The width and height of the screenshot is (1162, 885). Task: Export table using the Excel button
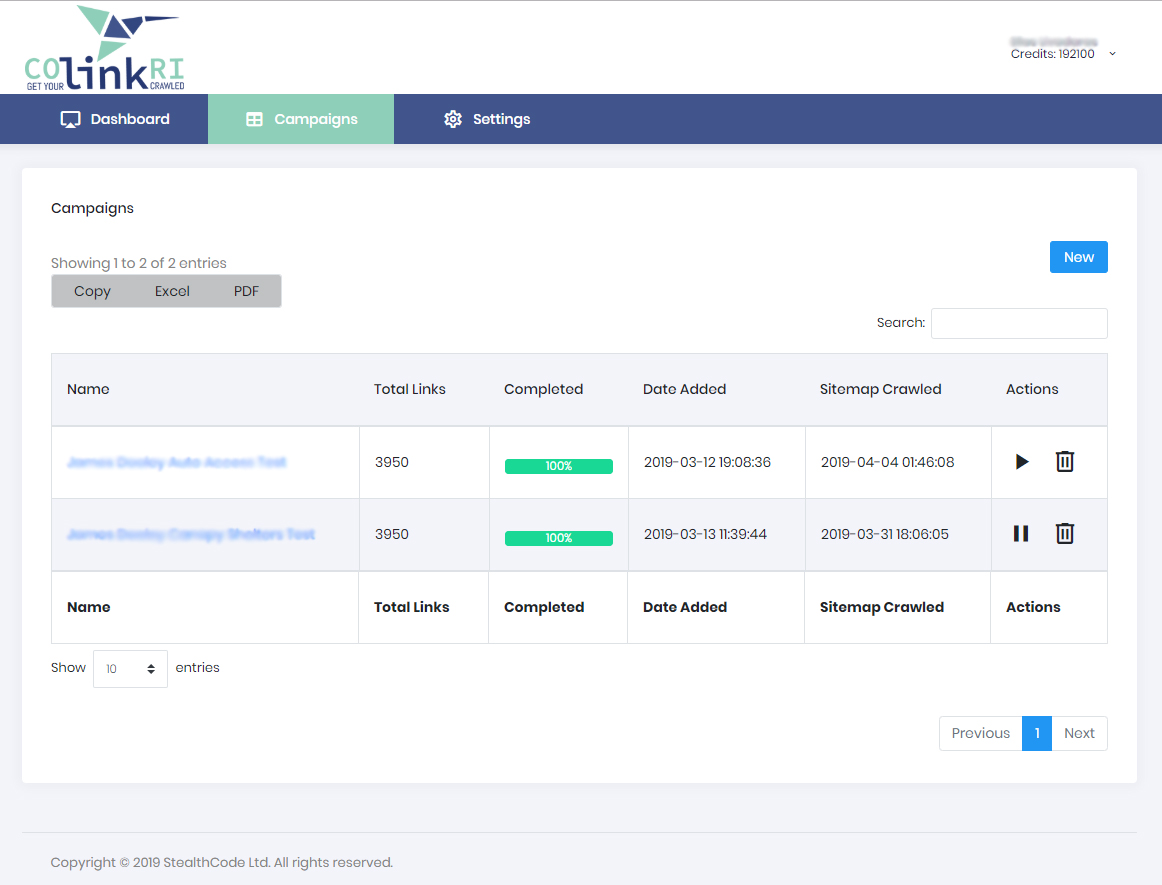tap(172, 291)
